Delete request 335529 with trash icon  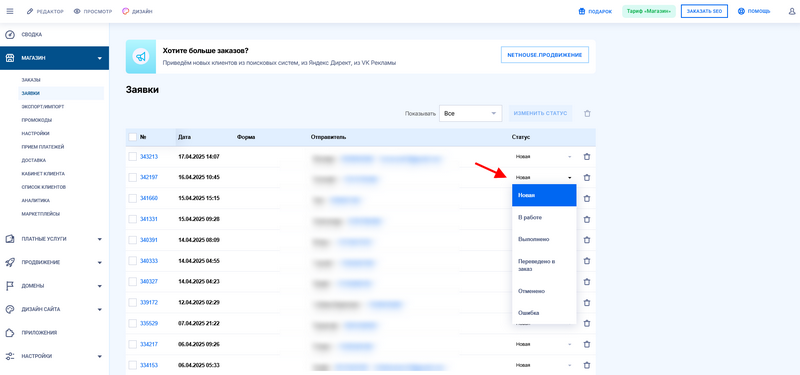587,323
